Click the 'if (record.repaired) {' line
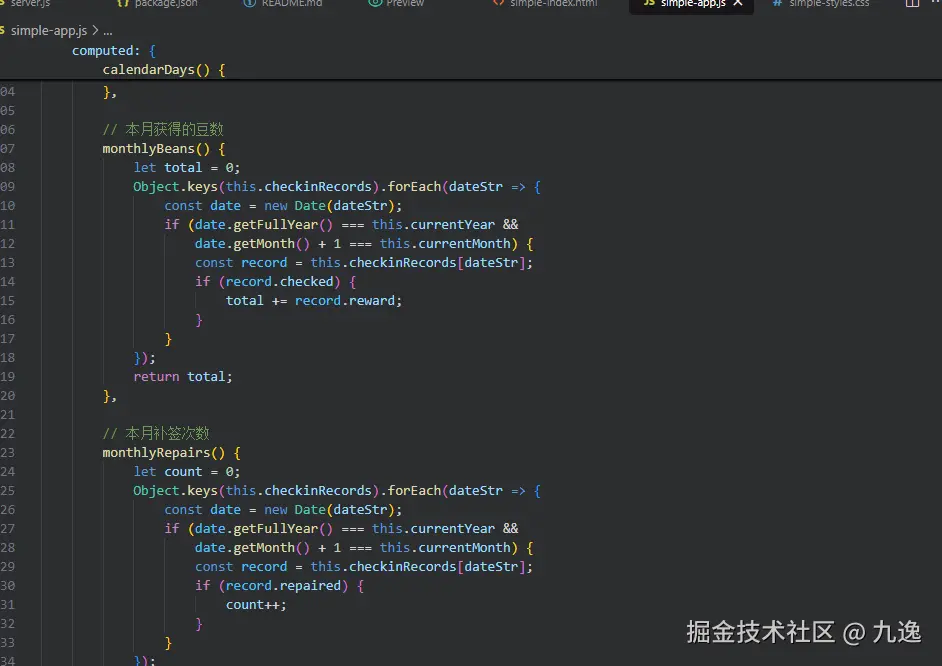 click(x=279, y=586)
